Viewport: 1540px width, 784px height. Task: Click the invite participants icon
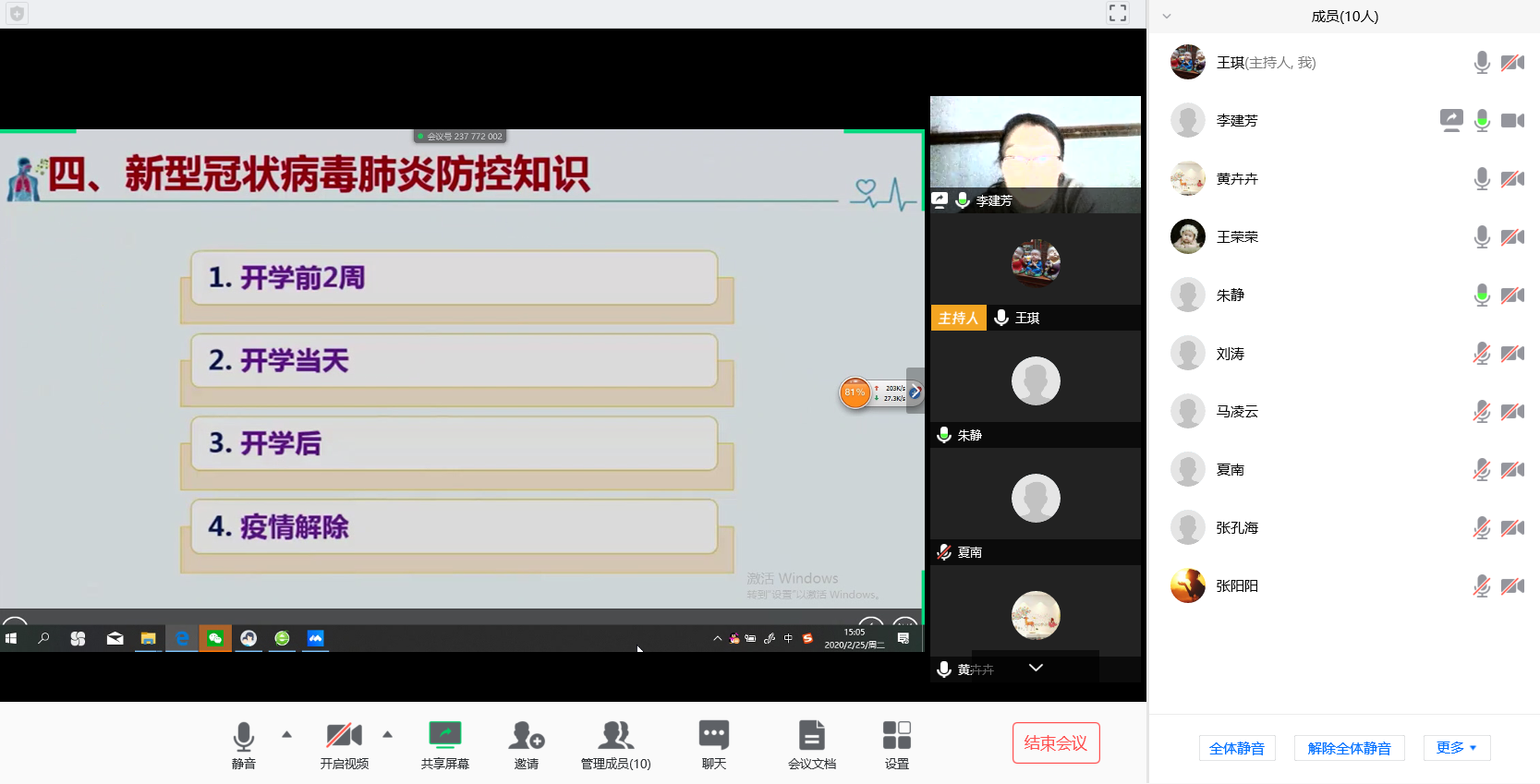coord(527,736)
